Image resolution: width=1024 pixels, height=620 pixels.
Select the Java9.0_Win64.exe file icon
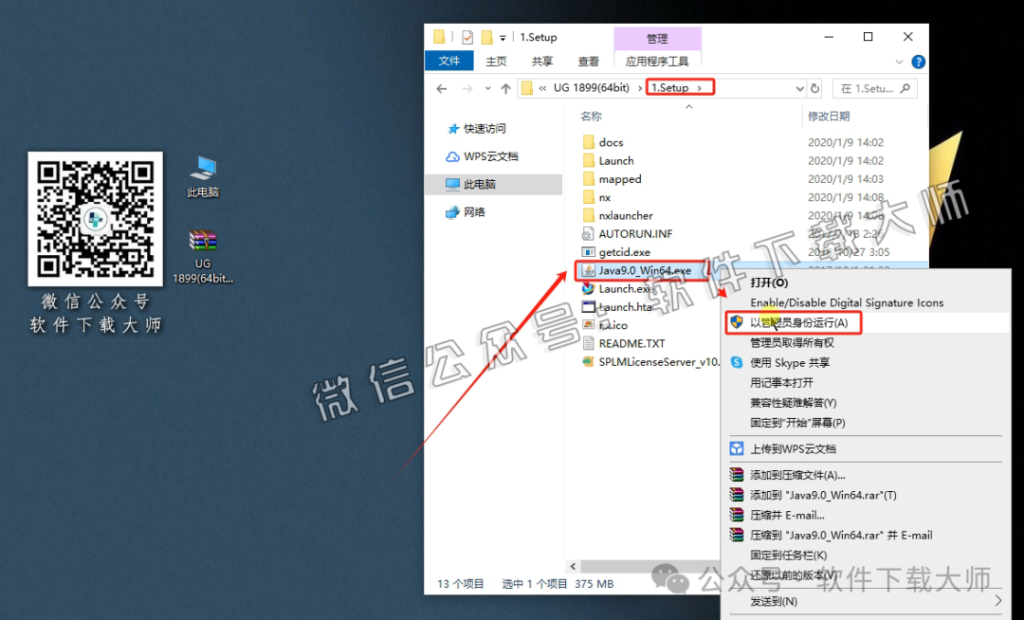coord(588,270)
